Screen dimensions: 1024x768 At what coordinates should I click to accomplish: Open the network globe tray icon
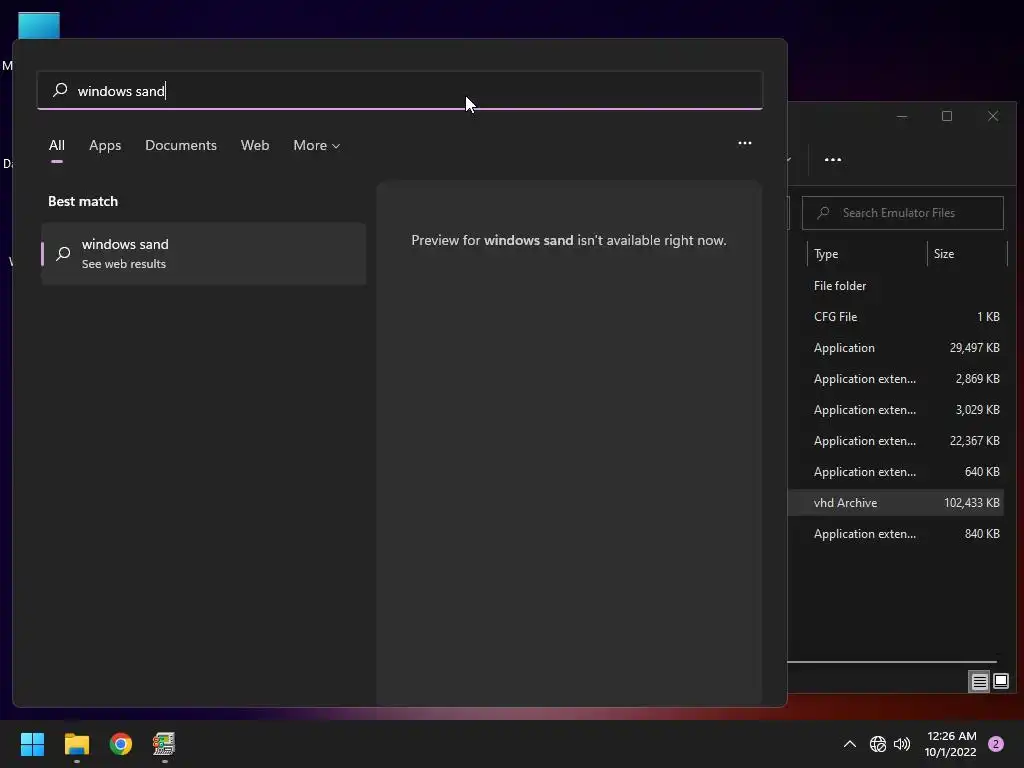pyautogui.click(x=878, y=744)
